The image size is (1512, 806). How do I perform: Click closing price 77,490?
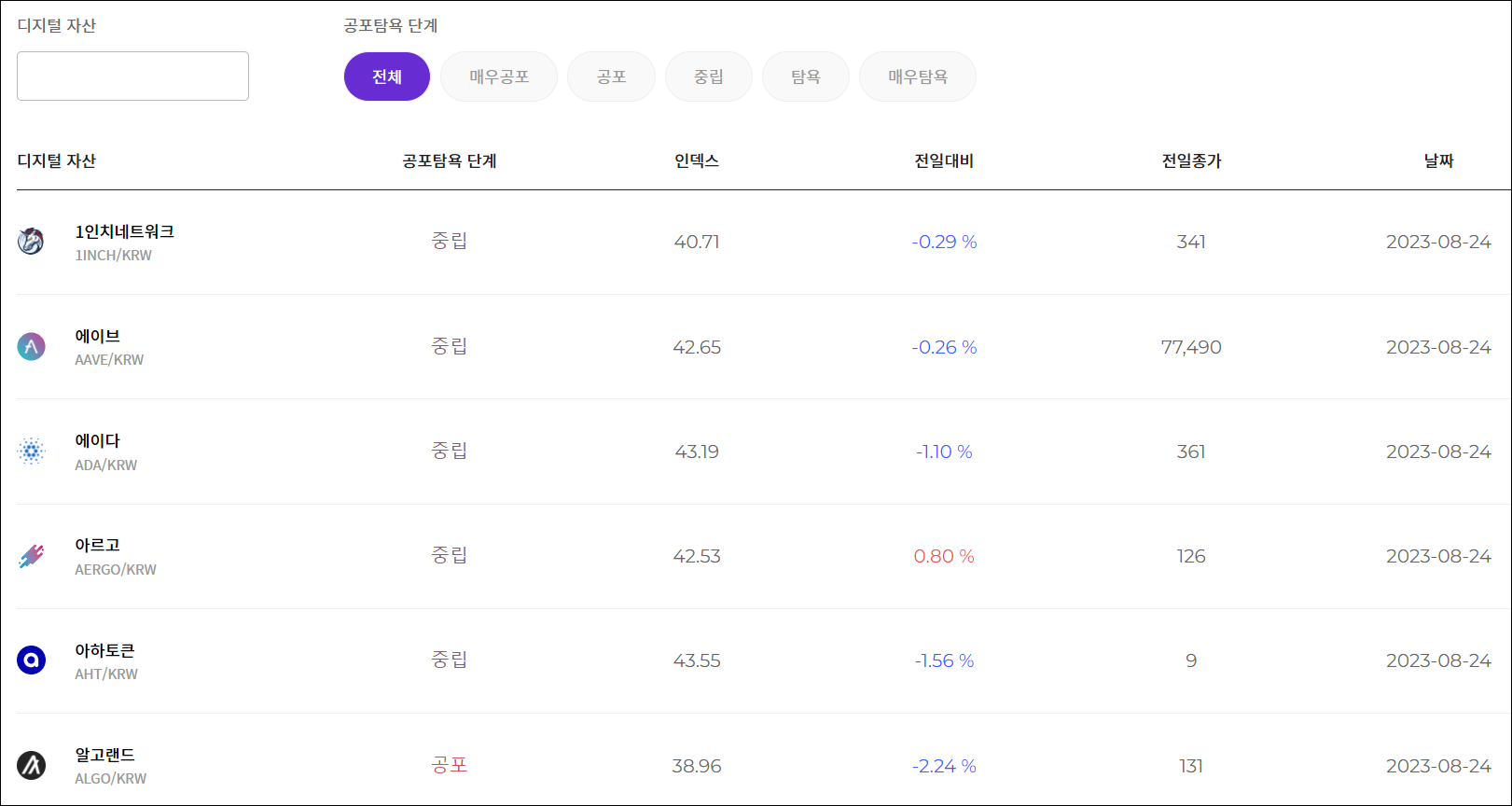1191,347
